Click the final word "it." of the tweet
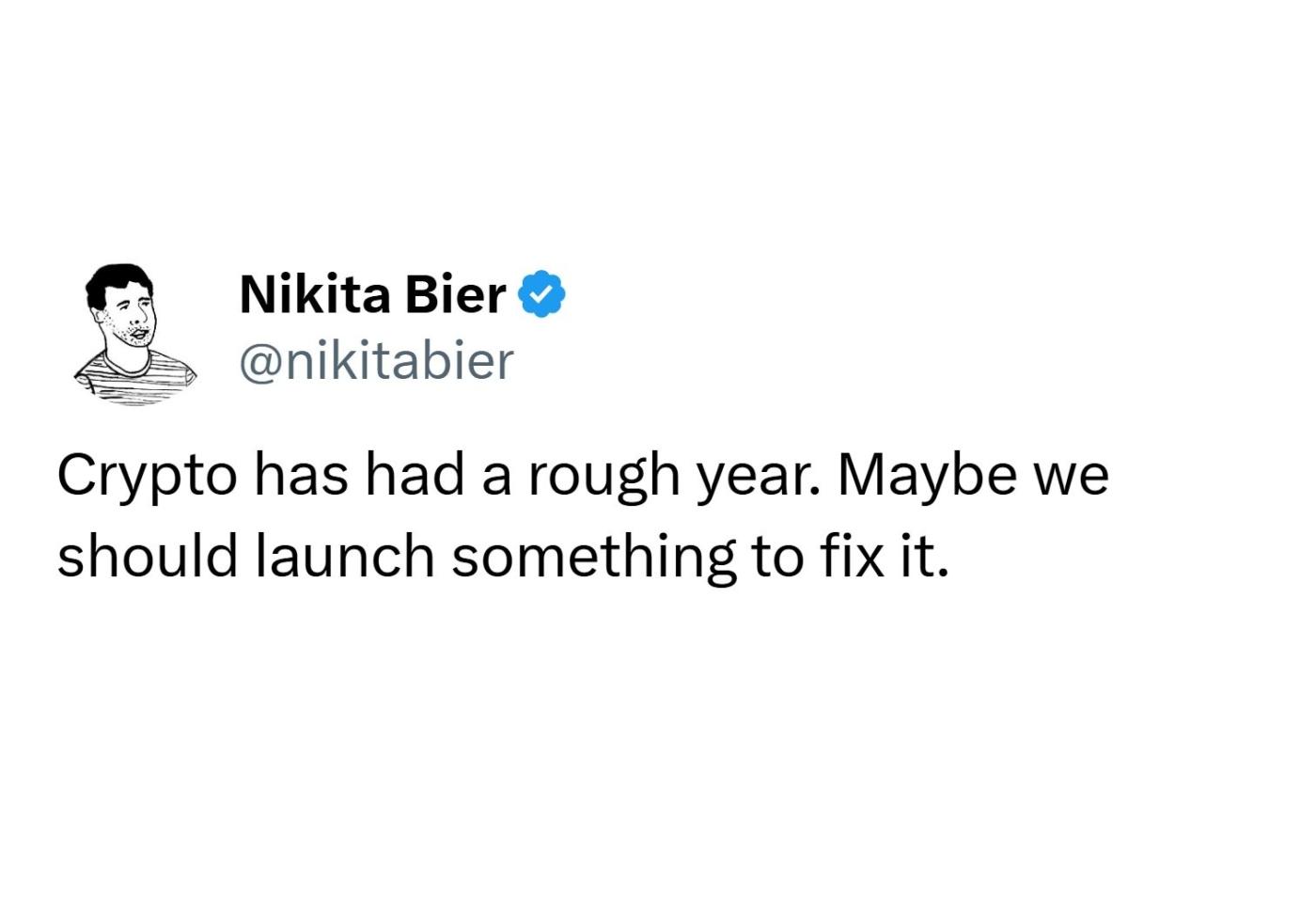The width and height of the screenshot is (1316, 897). pos(920,557)
